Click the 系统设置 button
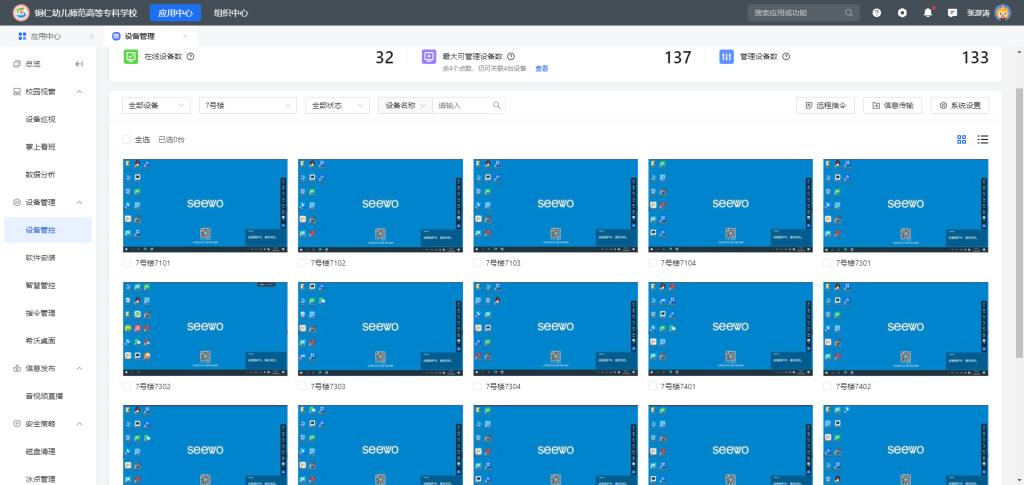This screenshot has width=1024, height=485. [x=960, y=105]
